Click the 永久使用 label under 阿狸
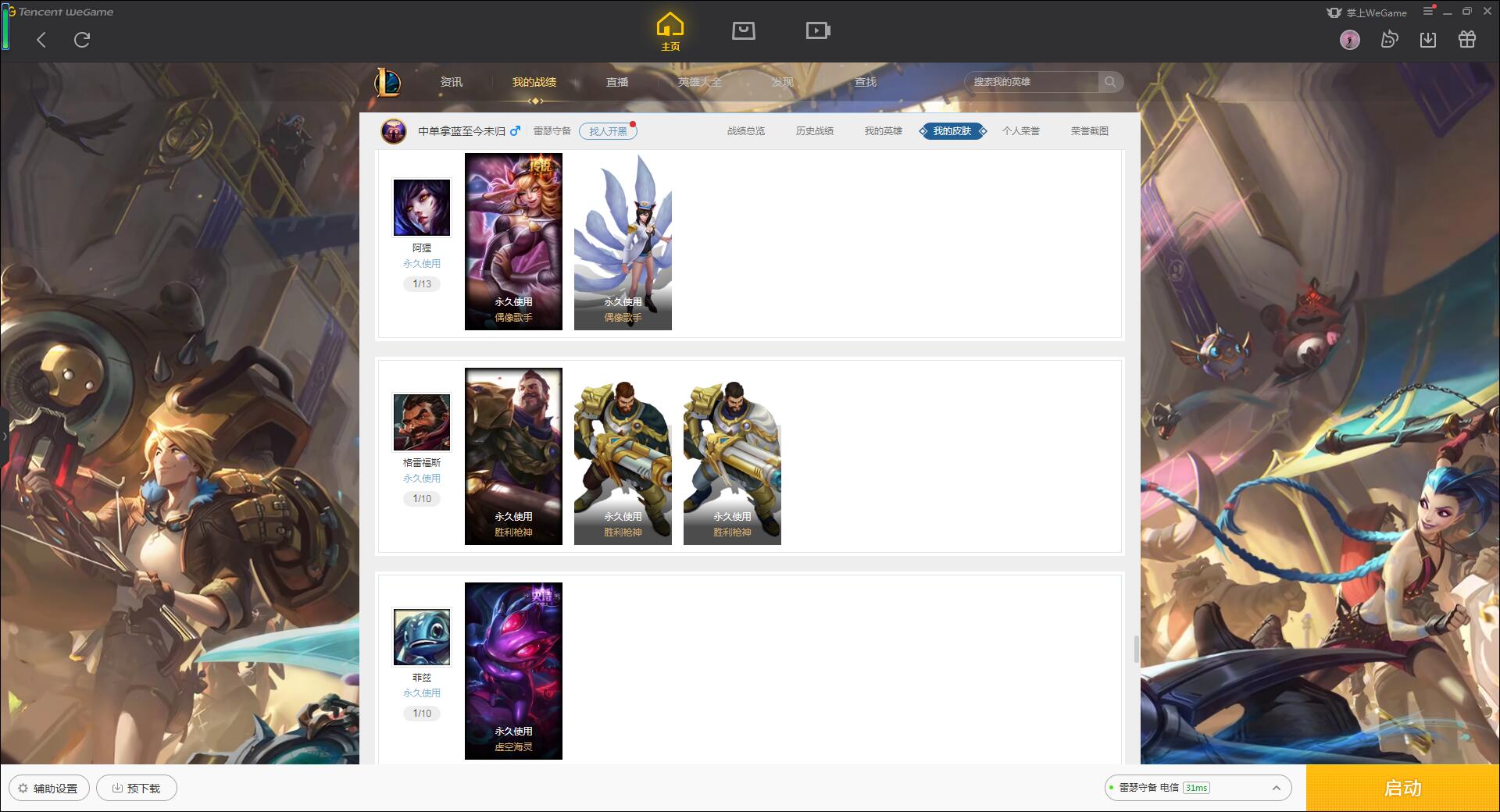The image size is (1500, 812). tap(422, 264)
